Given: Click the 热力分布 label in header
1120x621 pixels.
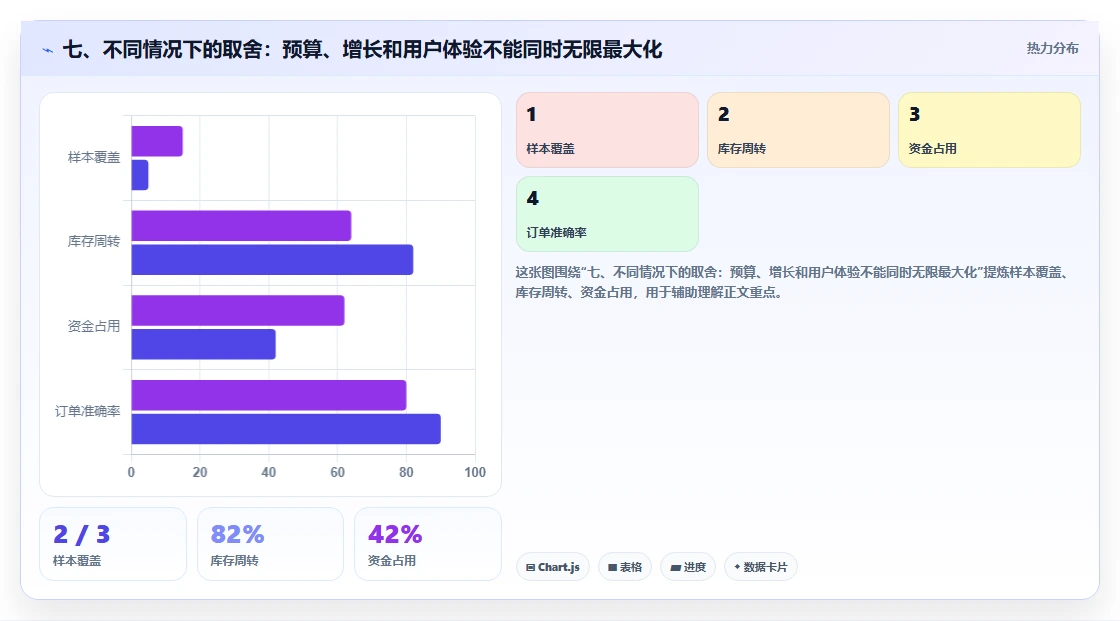Looking at the screenshot, I should click(x=1052, y=49).
